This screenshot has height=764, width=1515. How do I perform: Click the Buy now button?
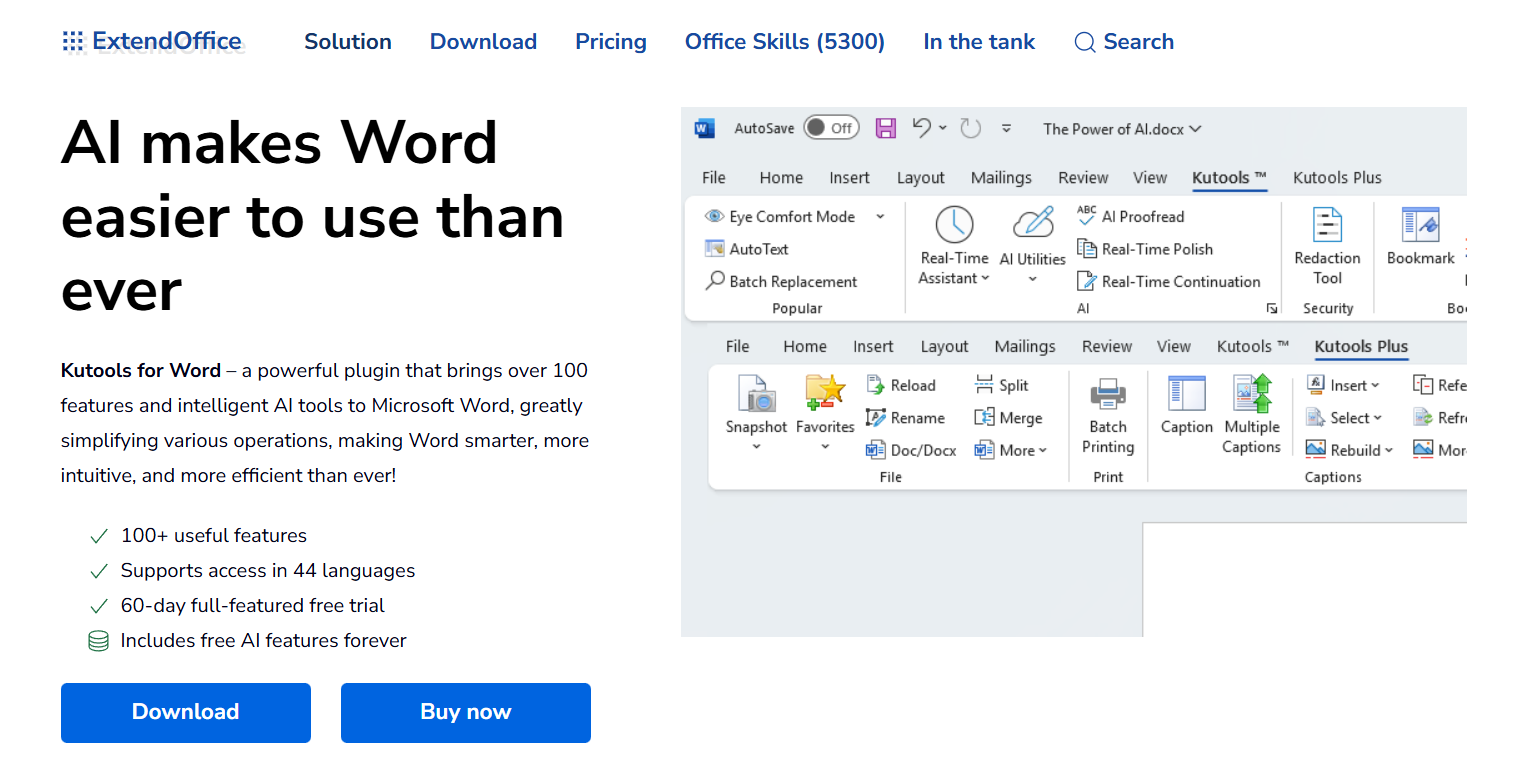(465, 712)
